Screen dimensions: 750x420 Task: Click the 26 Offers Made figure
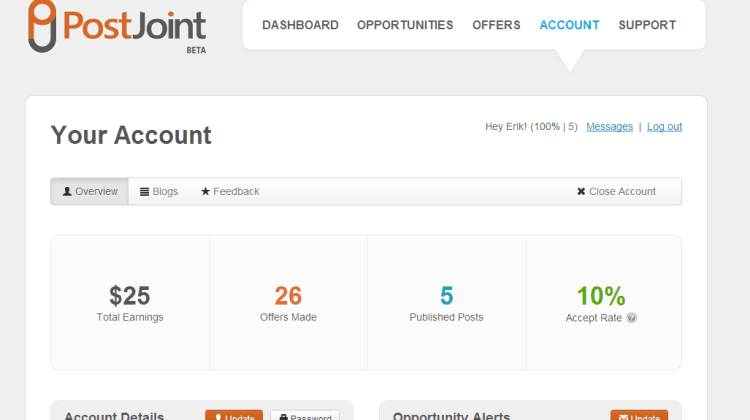click(288, 296)
